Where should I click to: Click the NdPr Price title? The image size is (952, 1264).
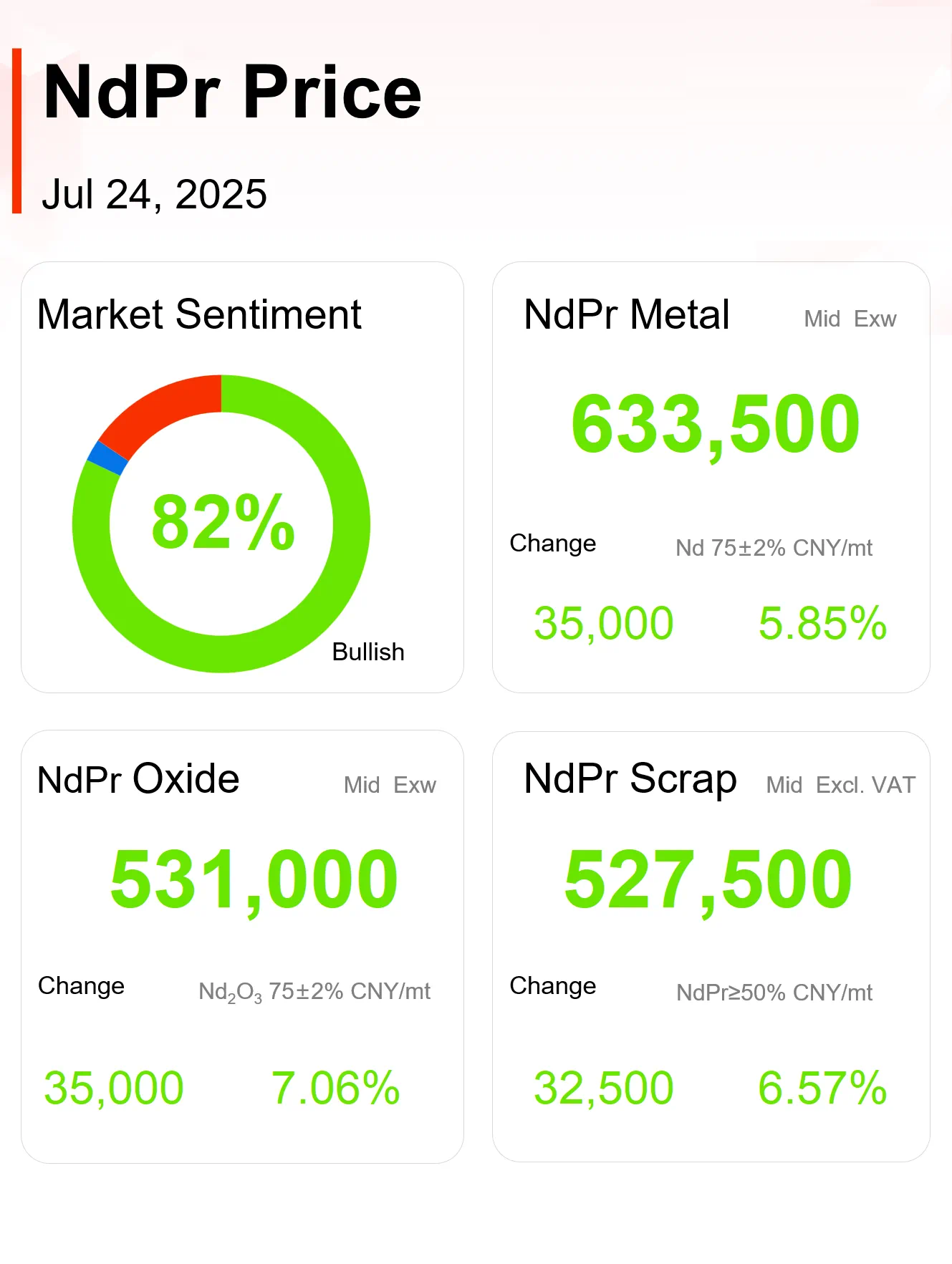point(232,92)
